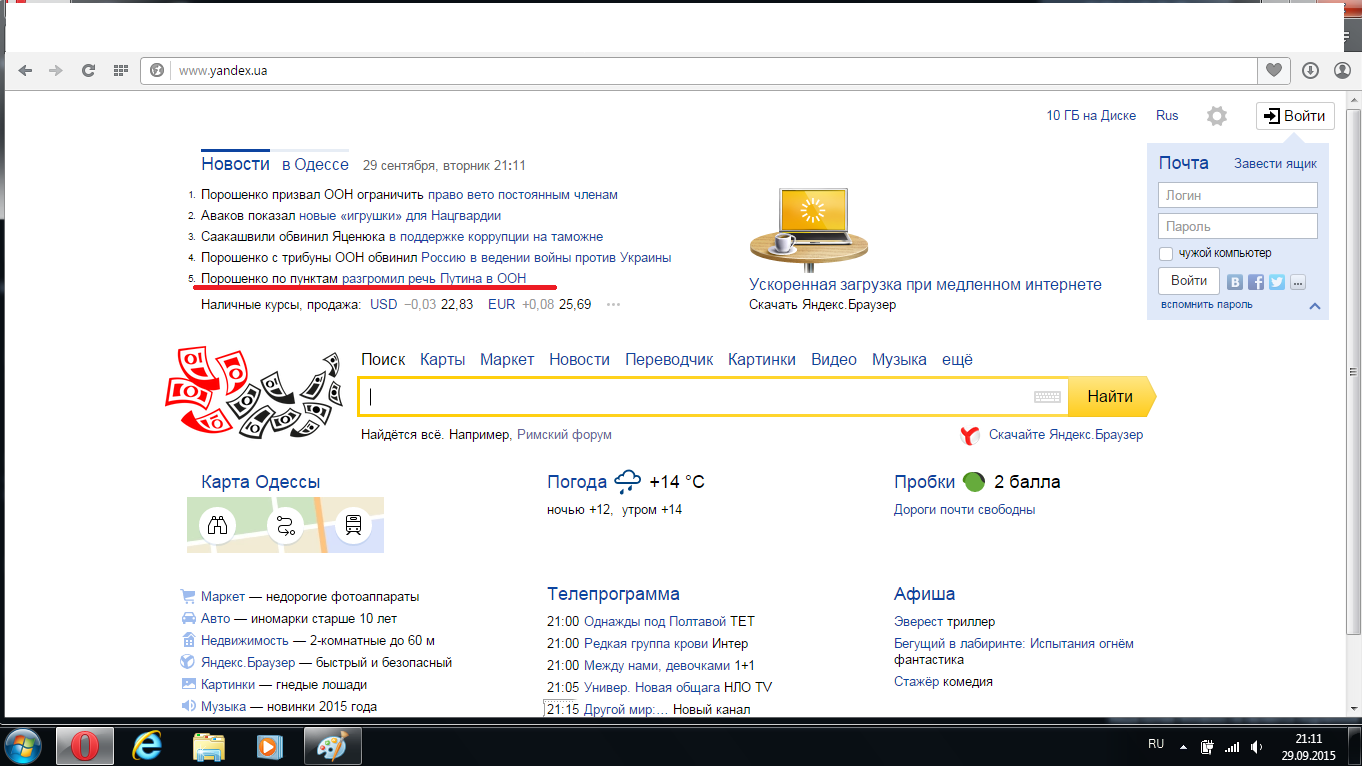This screenshot has height=768, width=1366.
Task: Click the public transport icon on Odessa map
Action: point(353,524)
